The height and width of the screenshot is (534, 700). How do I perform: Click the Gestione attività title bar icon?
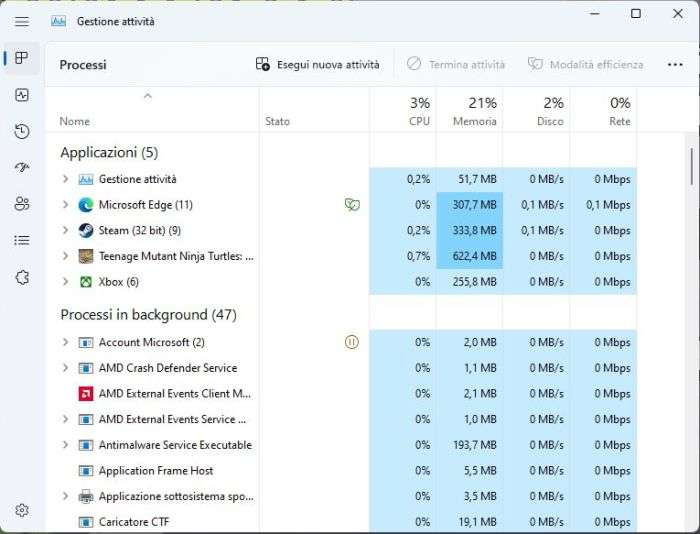click(x=58, y=21)
